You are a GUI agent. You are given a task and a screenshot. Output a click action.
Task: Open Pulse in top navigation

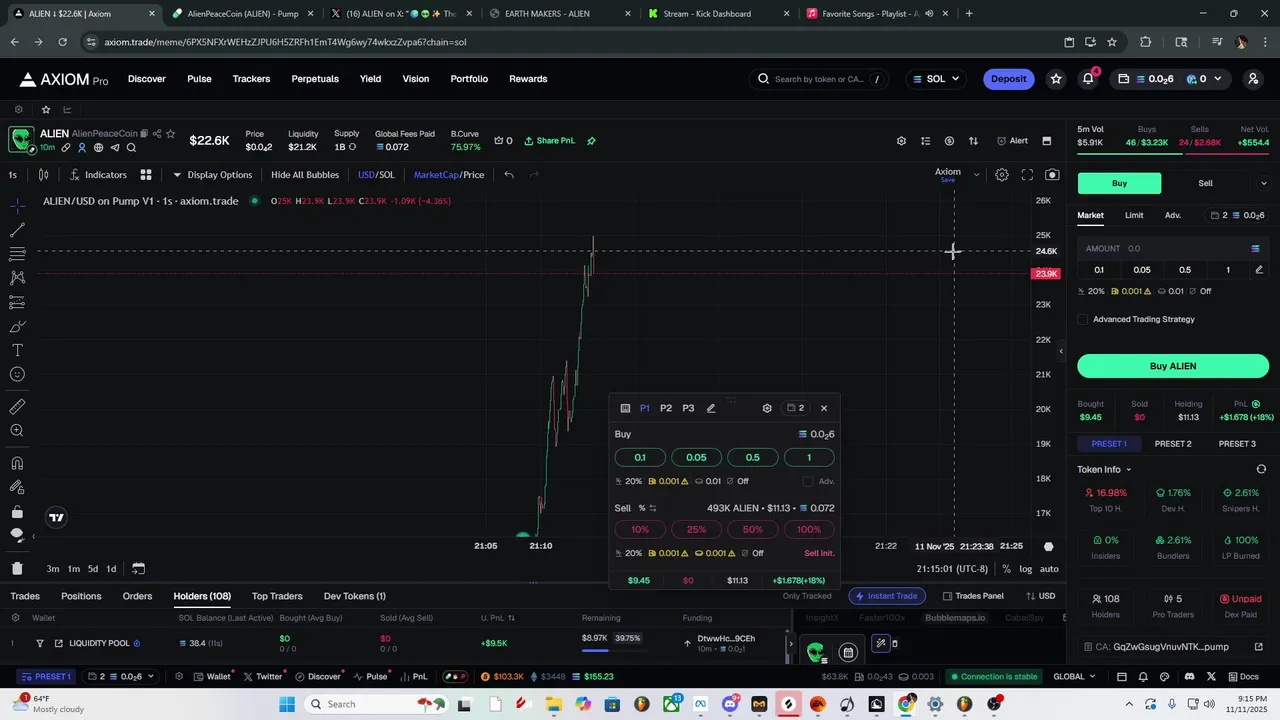click(199, 79)
